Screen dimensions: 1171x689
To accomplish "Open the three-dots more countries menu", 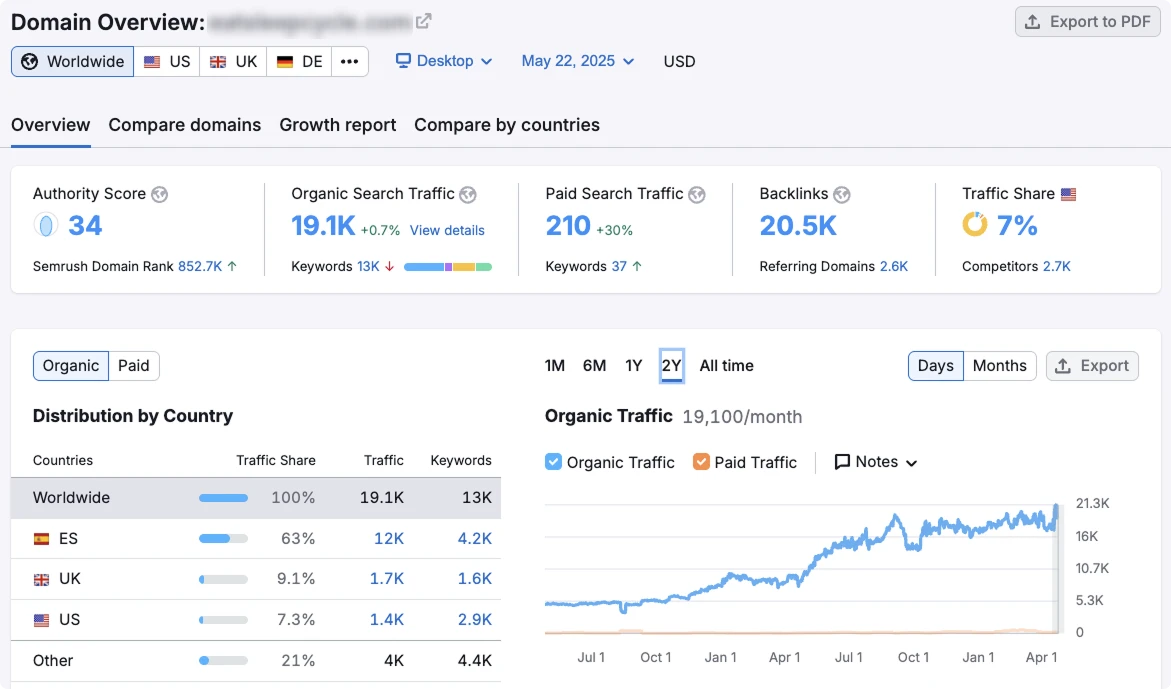I will click(349, 61).
